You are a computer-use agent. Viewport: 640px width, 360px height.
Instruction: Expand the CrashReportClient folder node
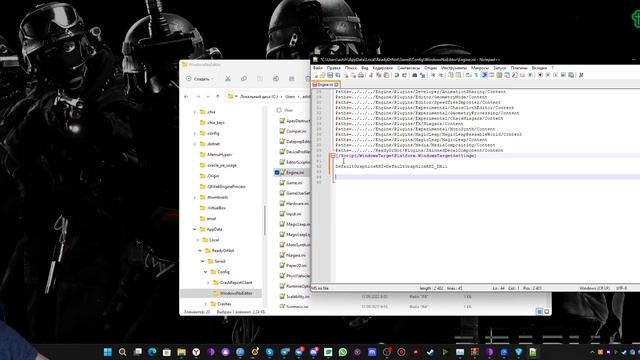208,282
